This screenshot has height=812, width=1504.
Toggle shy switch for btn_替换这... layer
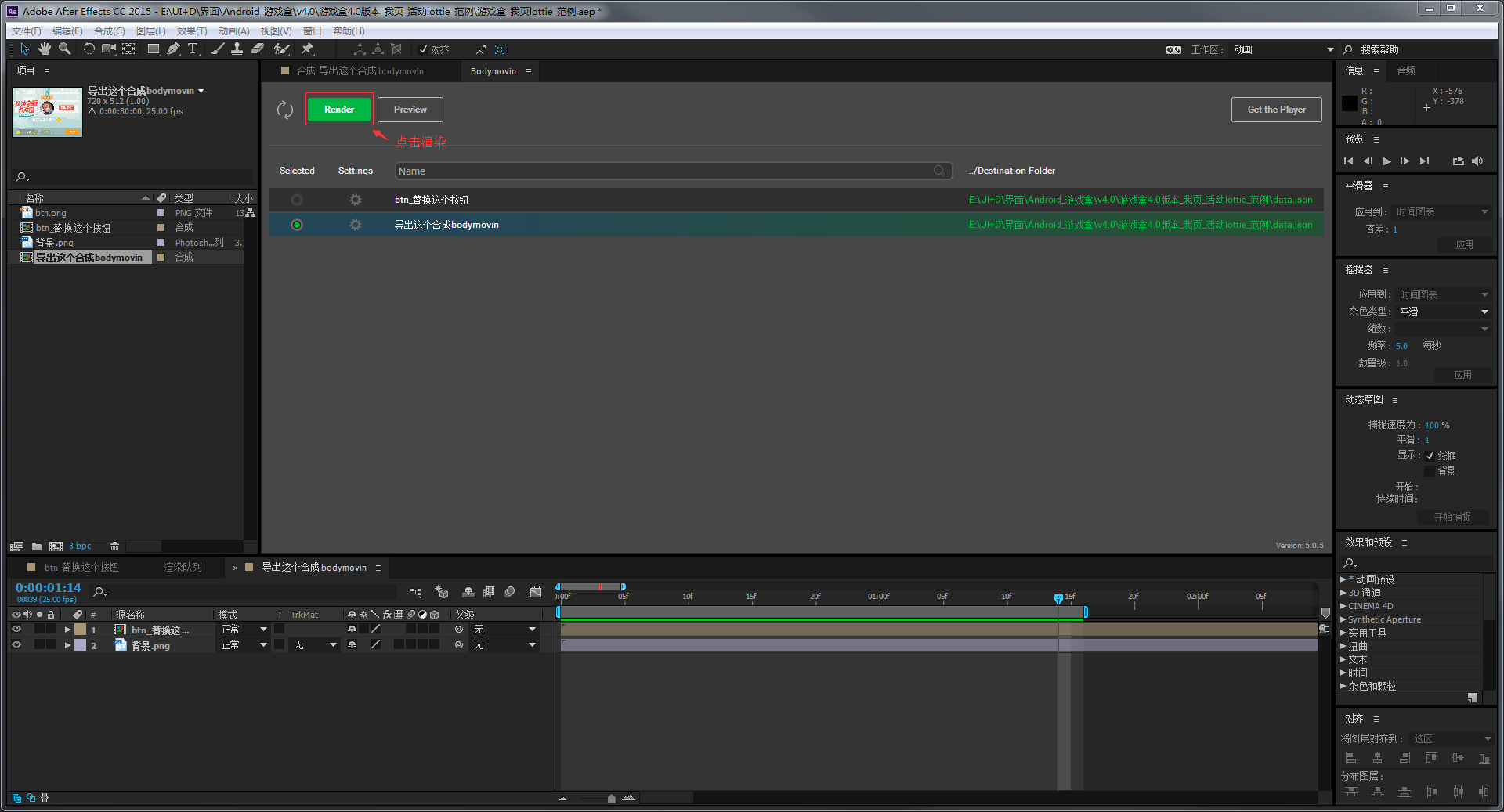[352, 630]
